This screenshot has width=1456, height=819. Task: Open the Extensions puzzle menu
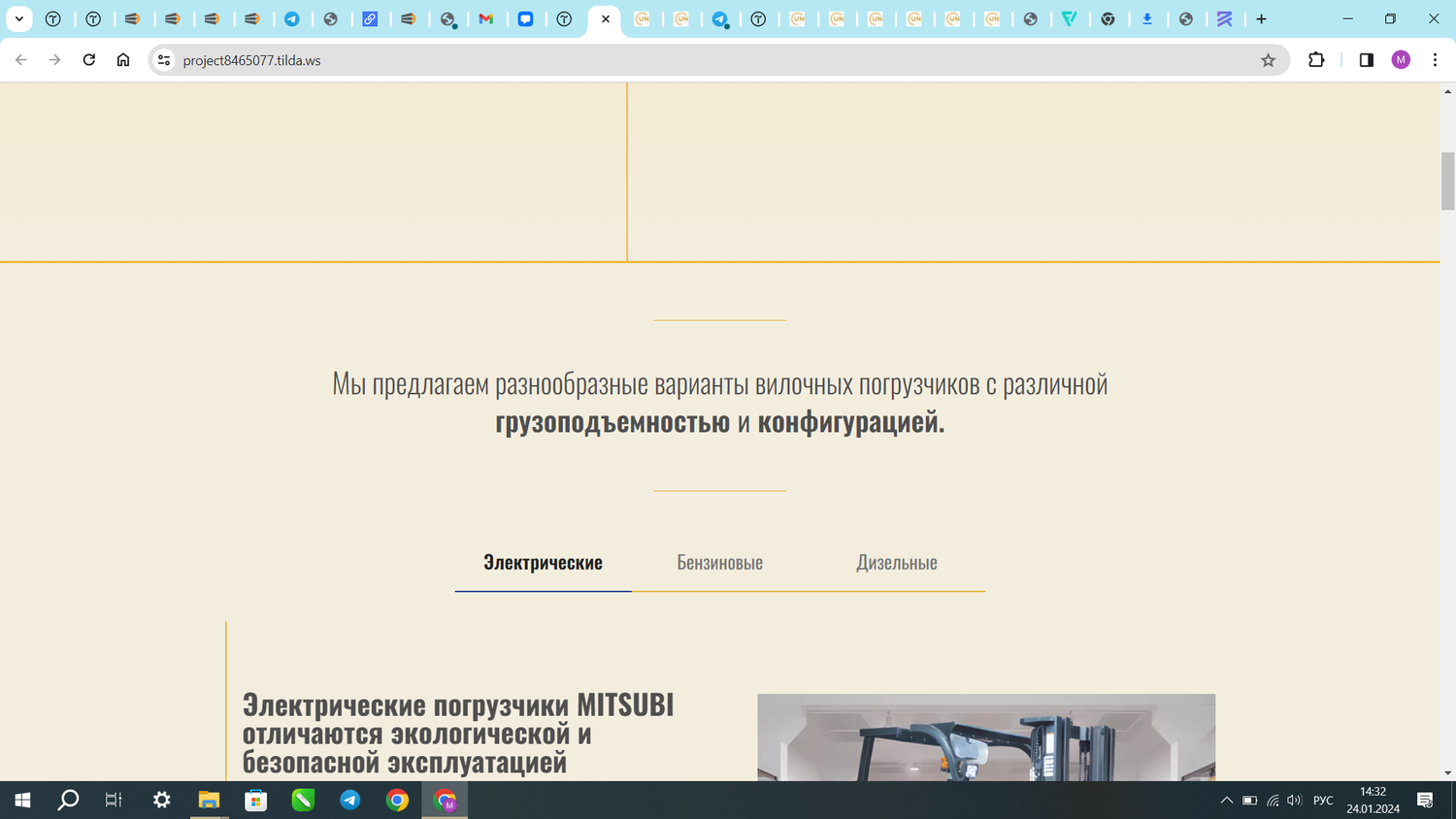coord(1316,60)
